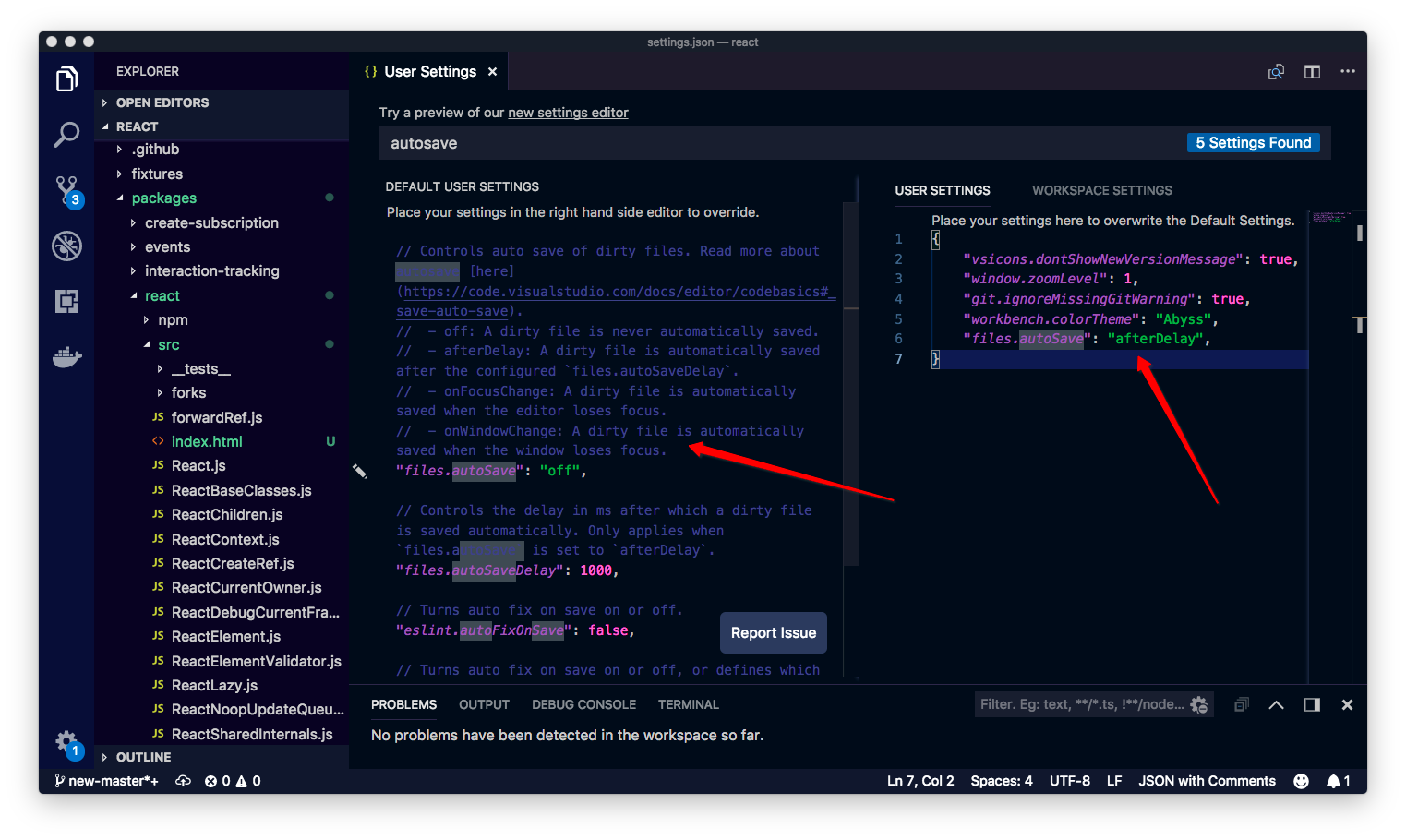Edit files.autoSave setting via pencil icon
The width and height of the screenshot is (1406, 840).
360,472
